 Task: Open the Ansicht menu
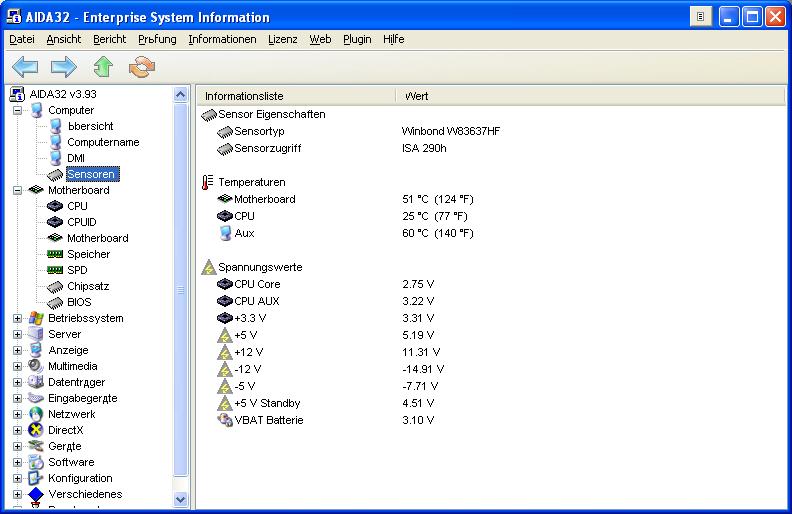point(64,39)
